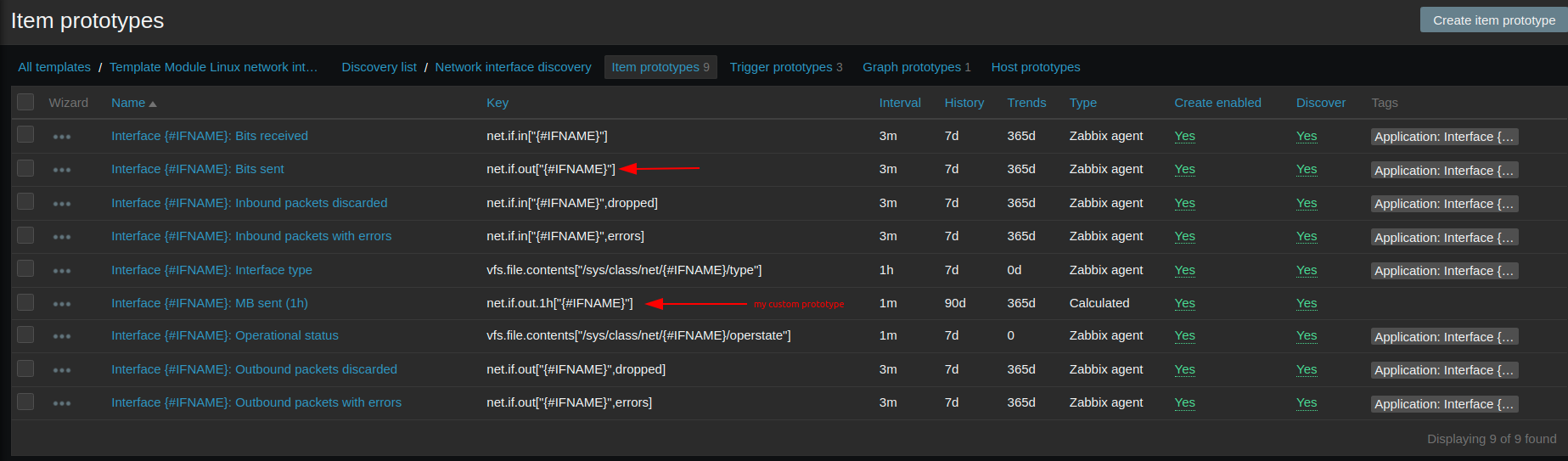Open wizard menu for Bits sent row
Screen dimensions: 1568x461
tap(62, 170)
